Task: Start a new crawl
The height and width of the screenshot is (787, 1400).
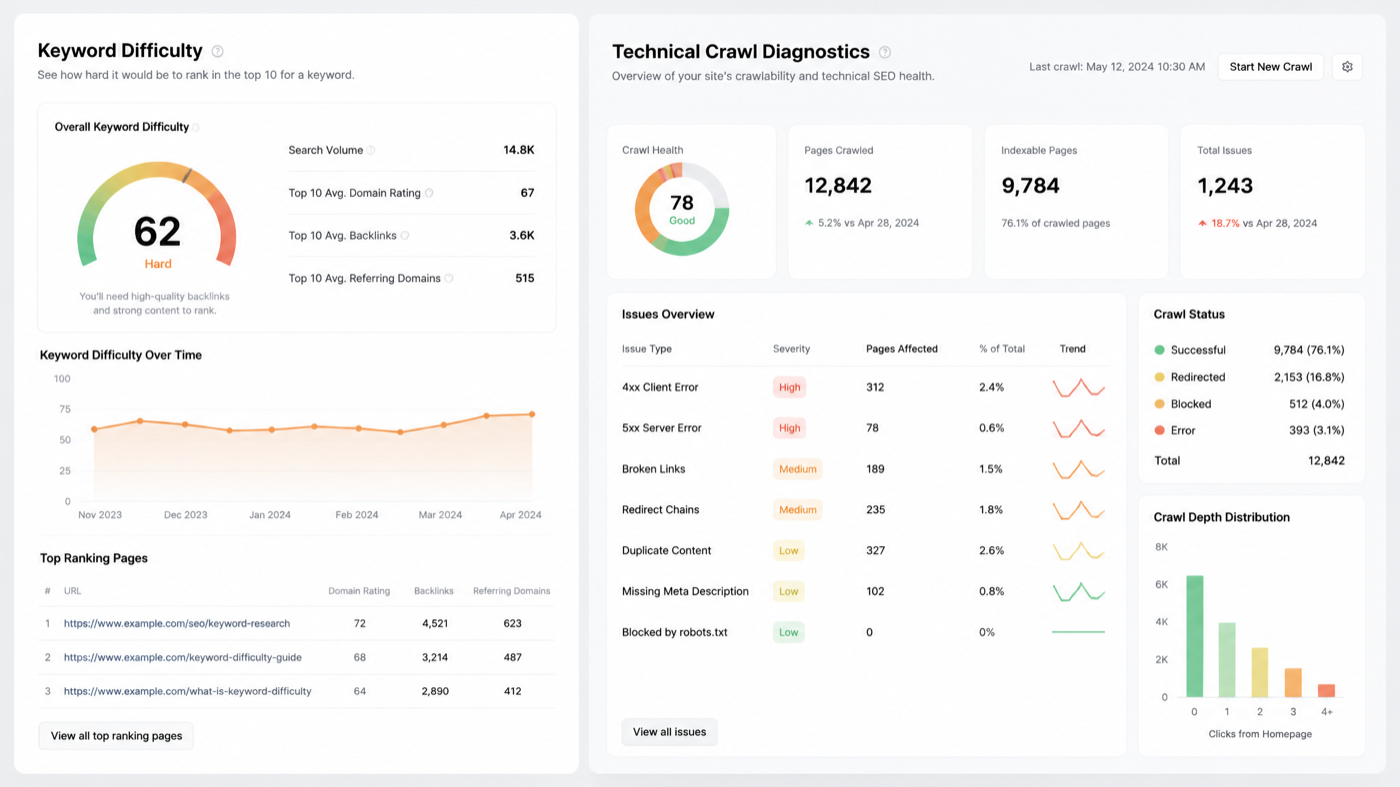Action: [1270, 67]
